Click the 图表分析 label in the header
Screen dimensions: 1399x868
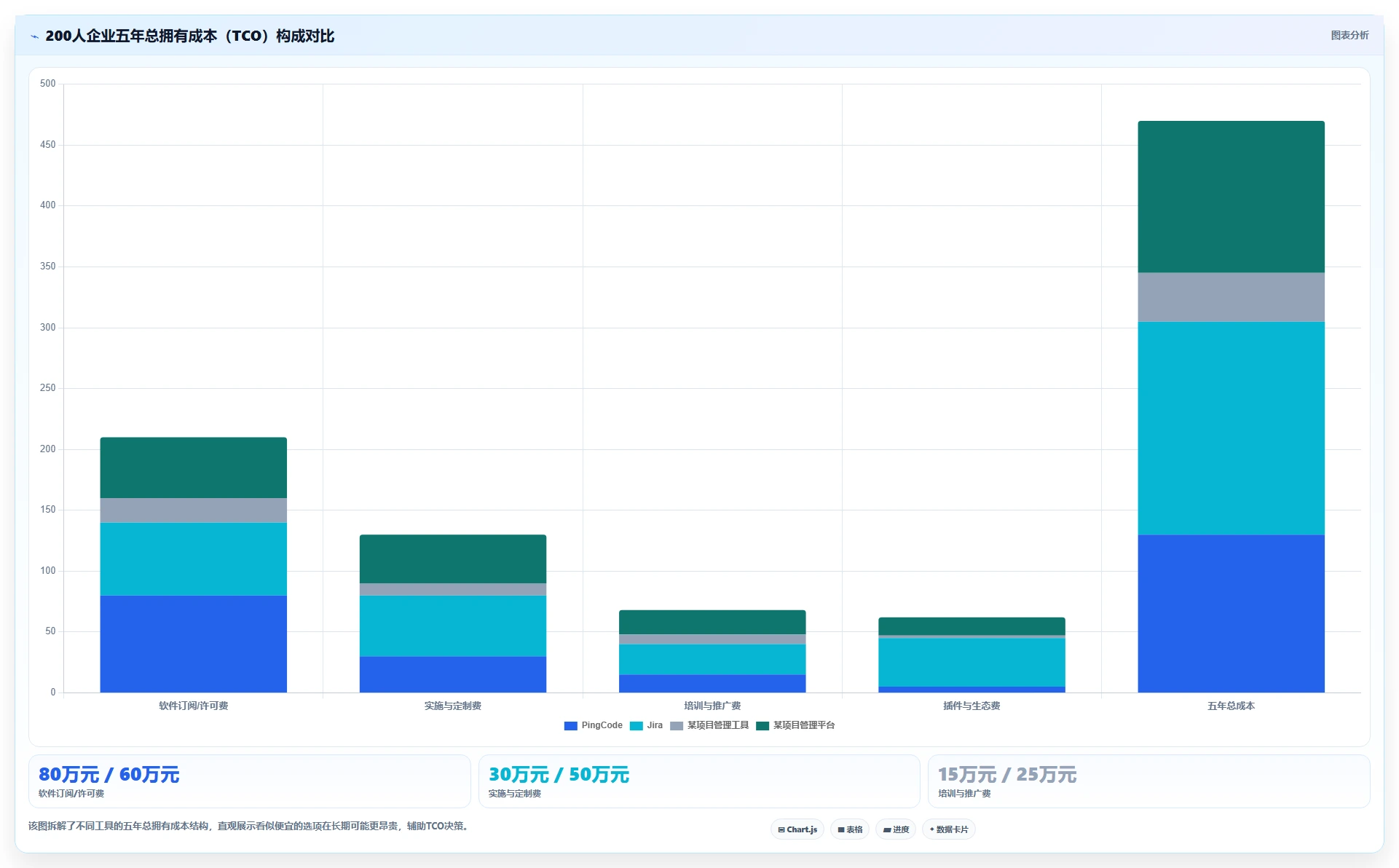[x=1349, y=36]
